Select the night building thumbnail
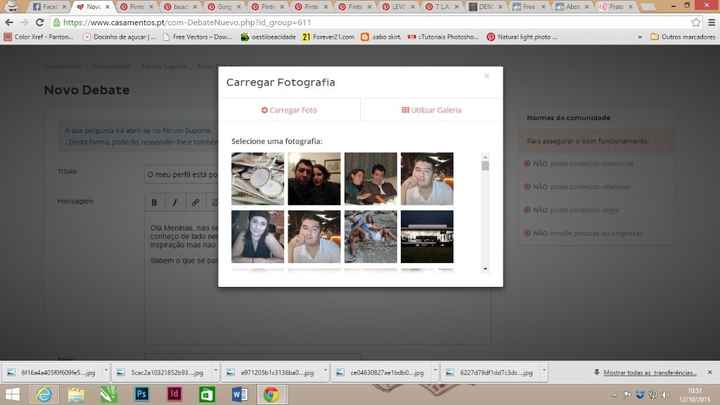The image size is (720, 405). pos(427,237)
